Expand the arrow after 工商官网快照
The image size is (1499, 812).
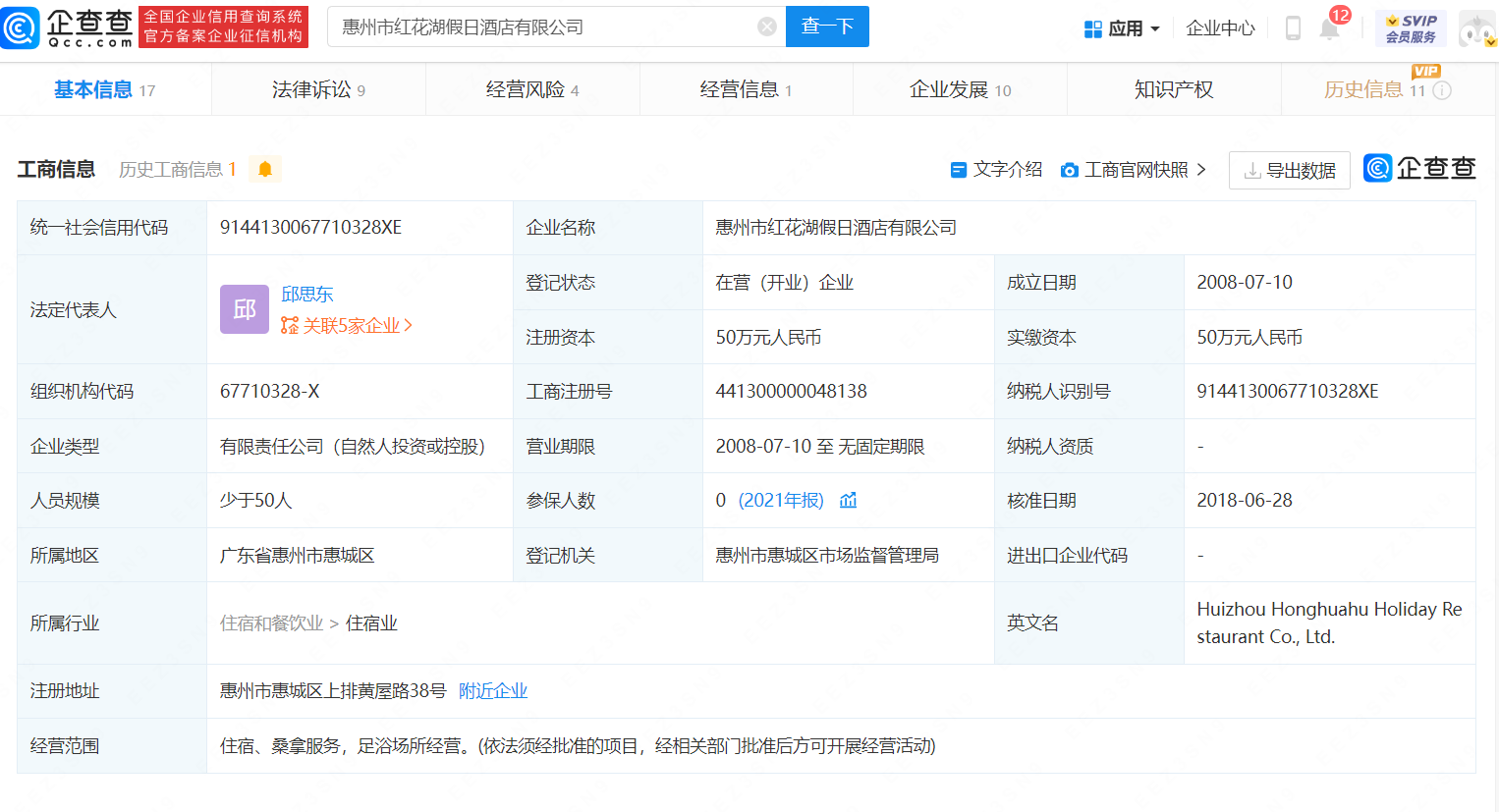coord(1200,170)
